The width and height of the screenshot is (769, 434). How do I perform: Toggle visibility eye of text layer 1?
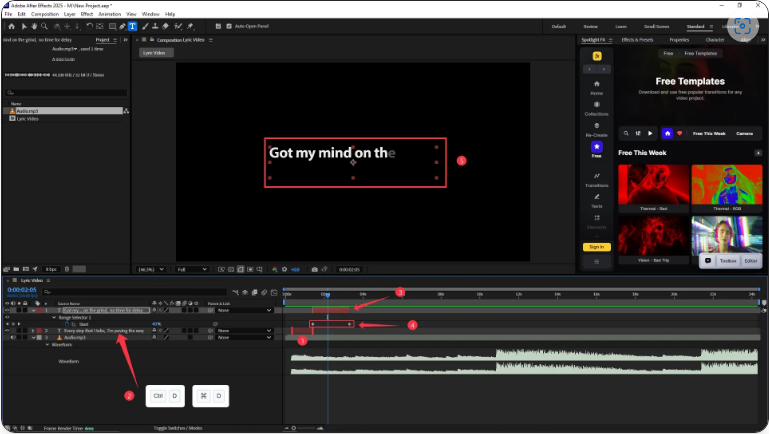[7, 310]
